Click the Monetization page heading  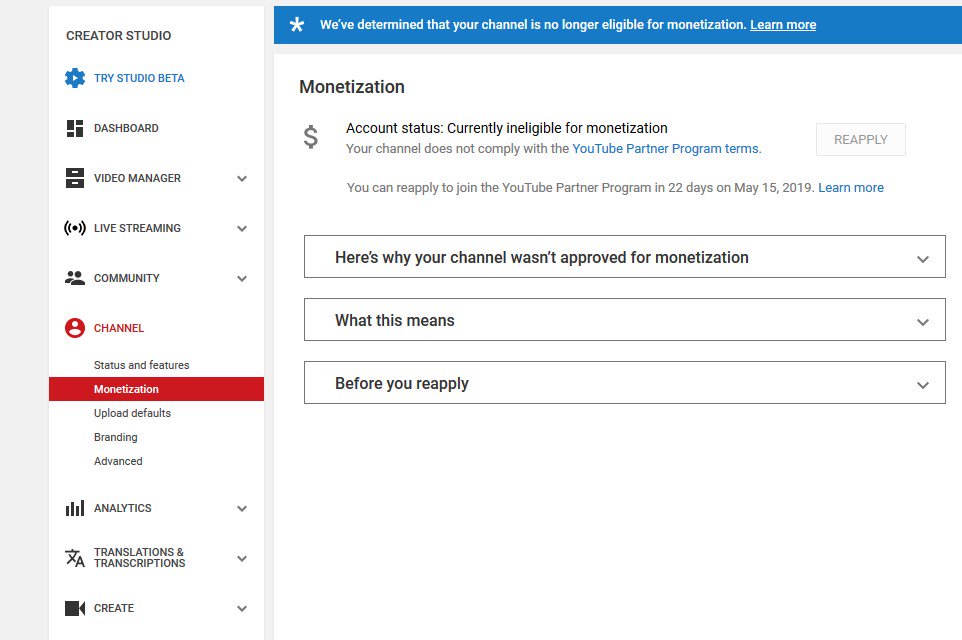pos(352,87)
